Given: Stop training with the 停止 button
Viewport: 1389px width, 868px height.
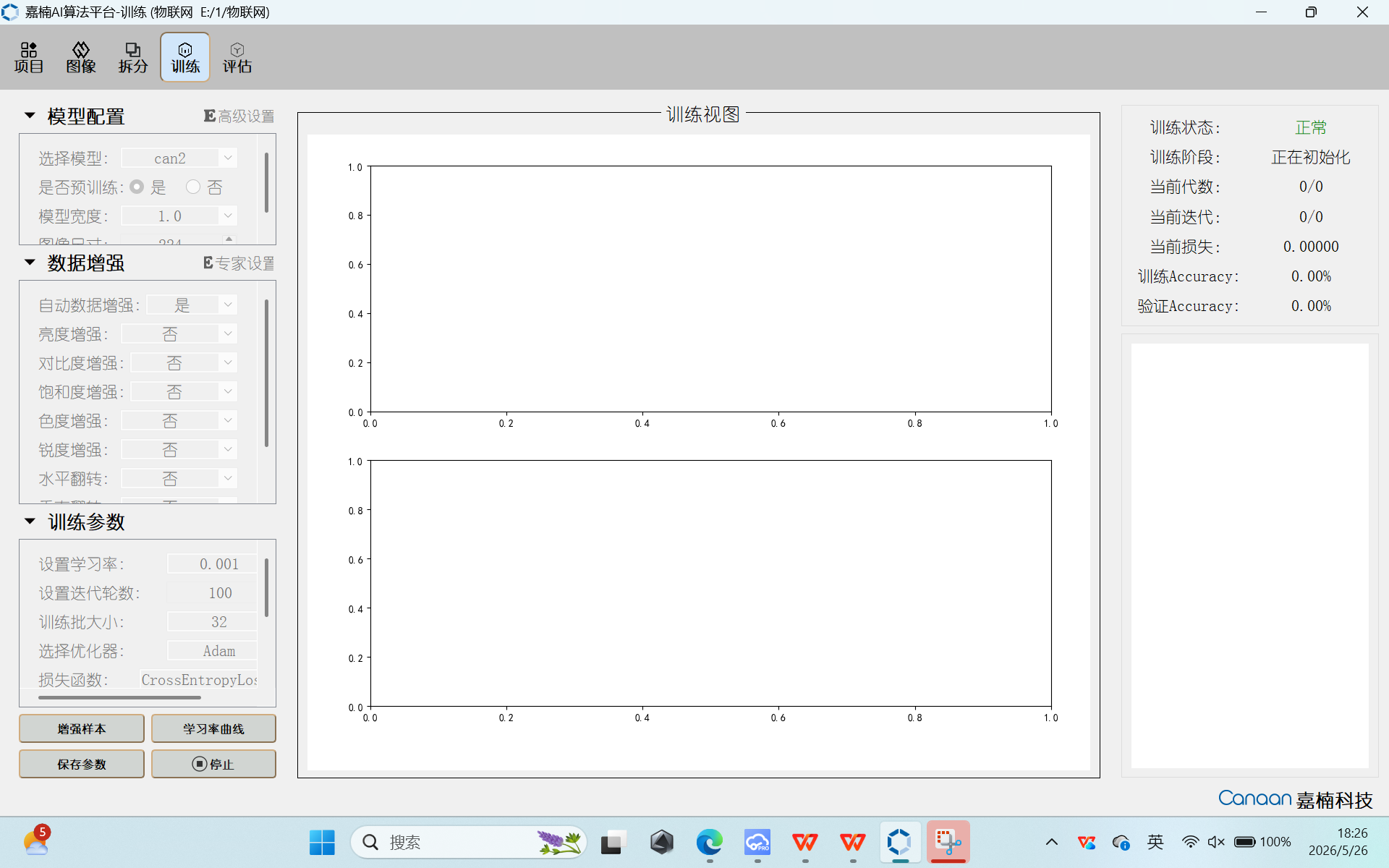Looking at the screenshot, I should 213,764.
